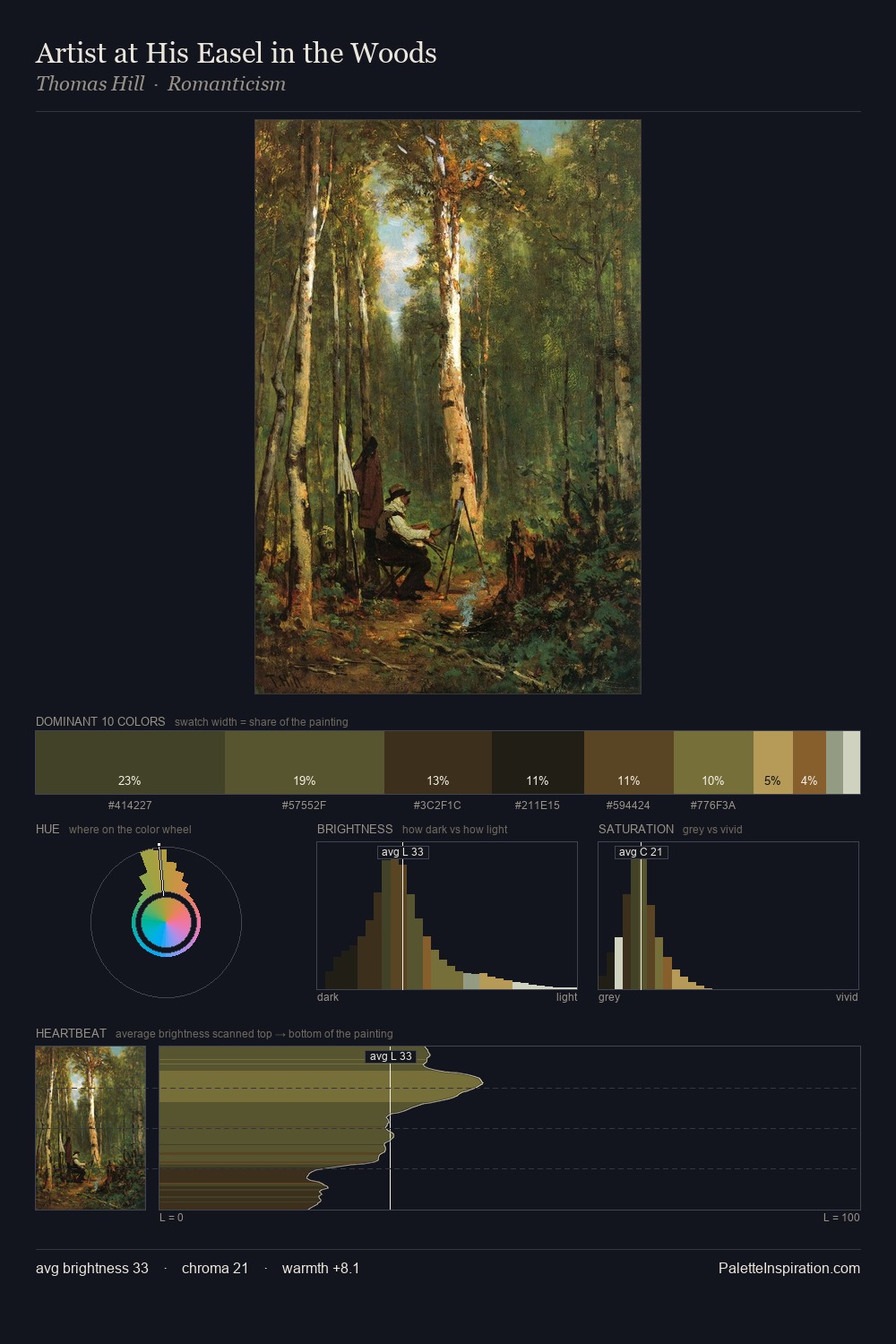Click the caption 'swatch width = share of the painting'

click(262, 722)
